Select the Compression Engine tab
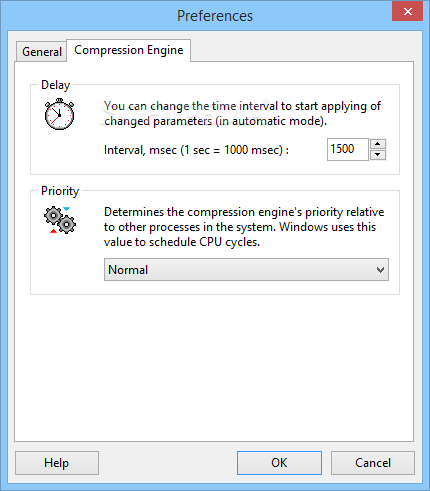This screenshot has height=491, width=430. [x=128, y=50]
